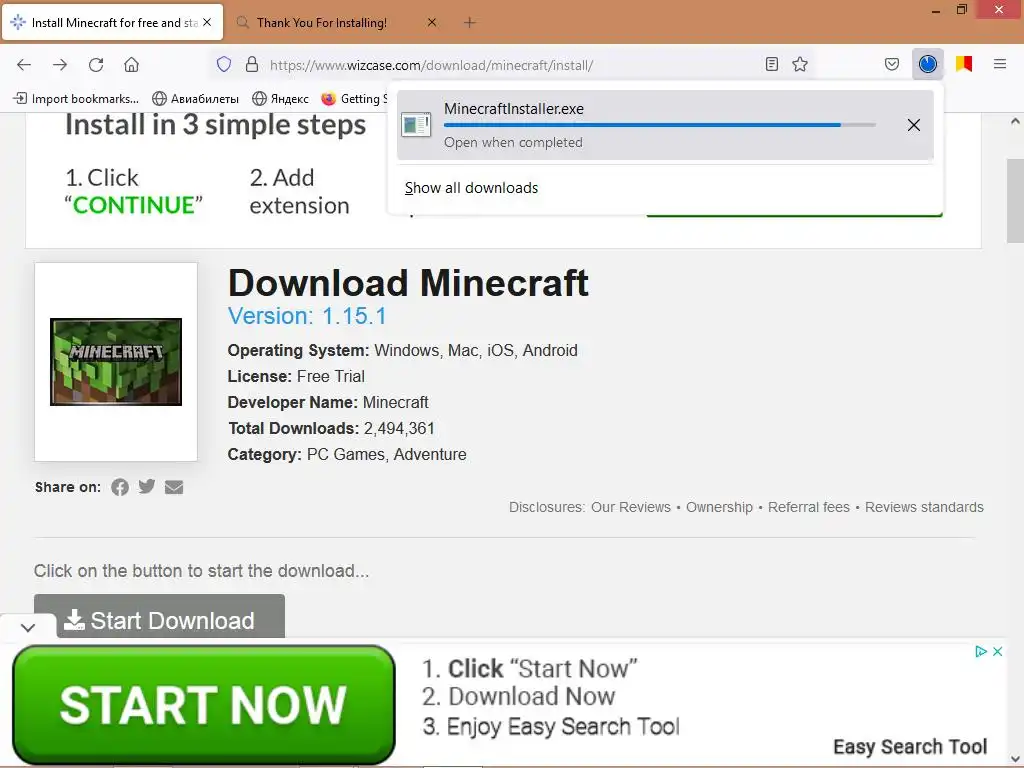Cancel the MinecraftInstaller.exe download

click(x=914, y=125)
